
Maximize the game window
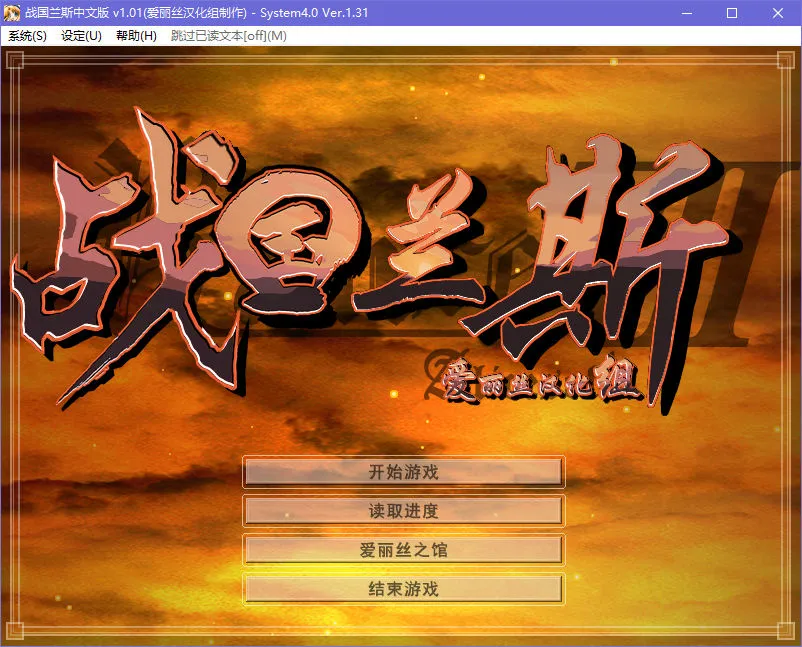[x=732, y=13]
